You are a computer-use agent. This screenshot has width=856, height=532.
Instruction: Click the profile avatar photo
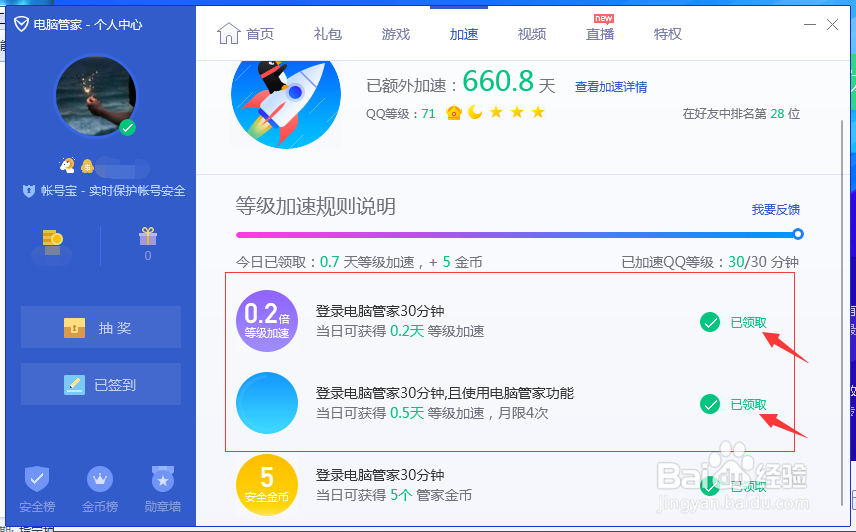[x=96, y=96]
